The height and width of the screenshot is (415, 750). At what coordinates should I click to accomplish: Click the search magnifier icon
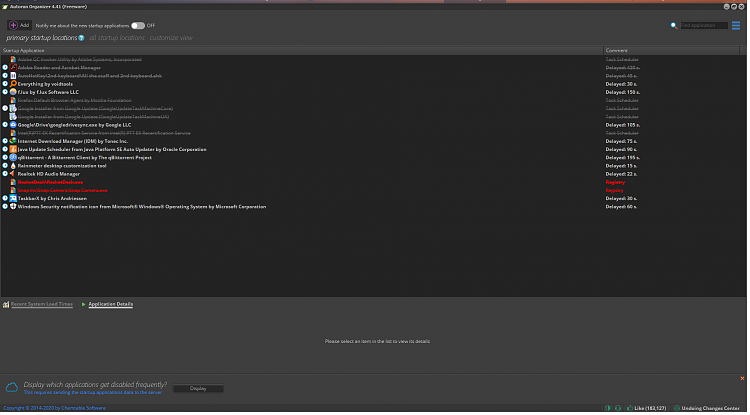(676, 26)
